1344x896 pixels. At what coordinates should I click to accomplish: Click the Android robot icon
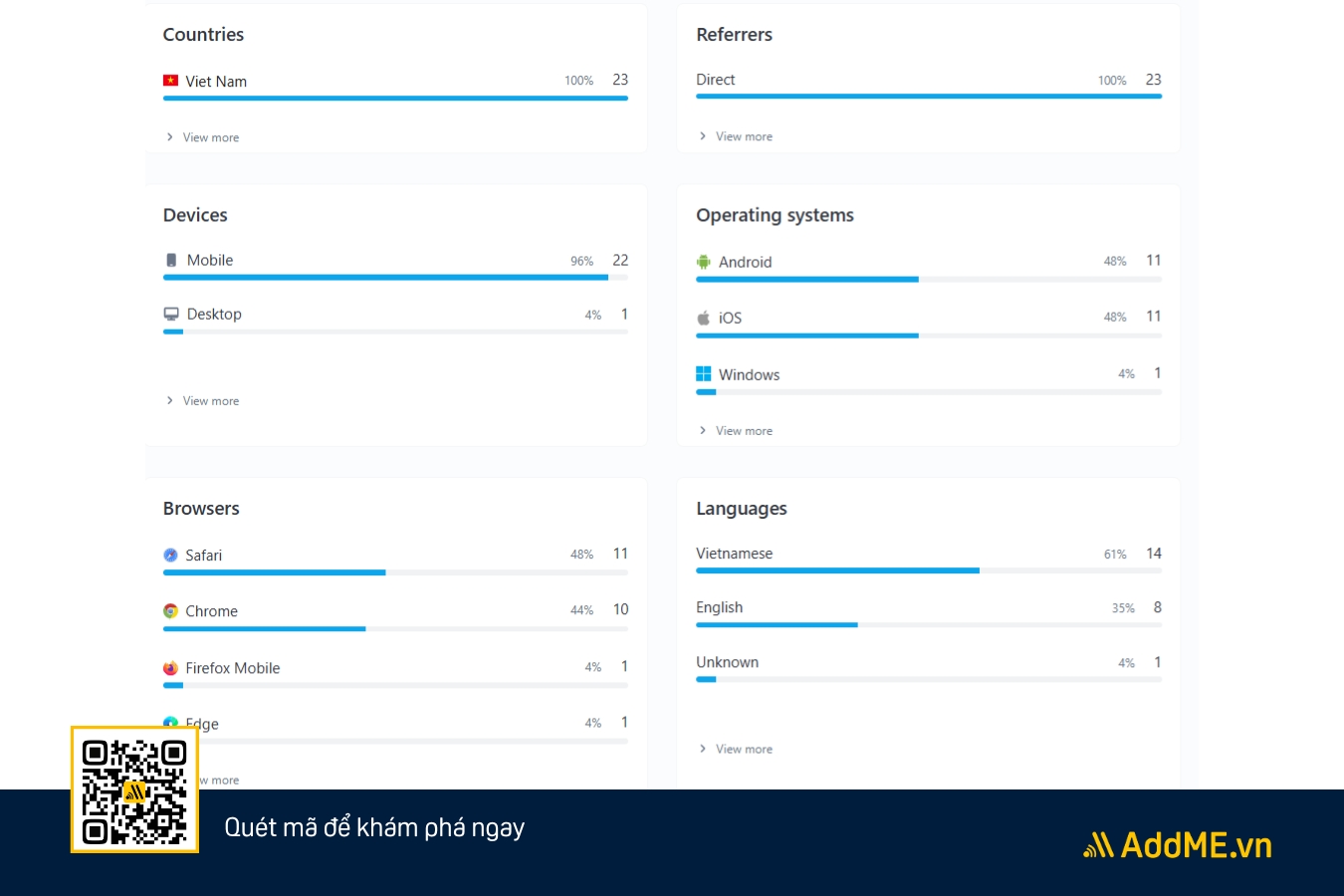pos(704,262)
